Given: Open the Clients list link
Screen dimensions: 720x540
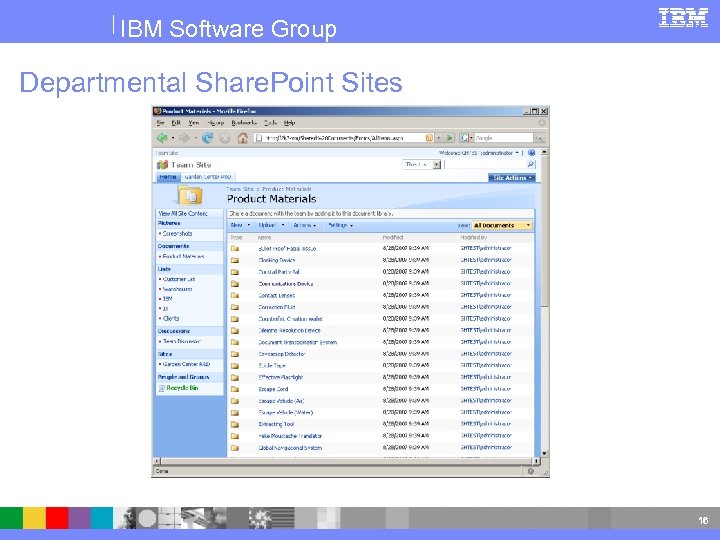Looking at the screenshot, I should coord(171,318).
